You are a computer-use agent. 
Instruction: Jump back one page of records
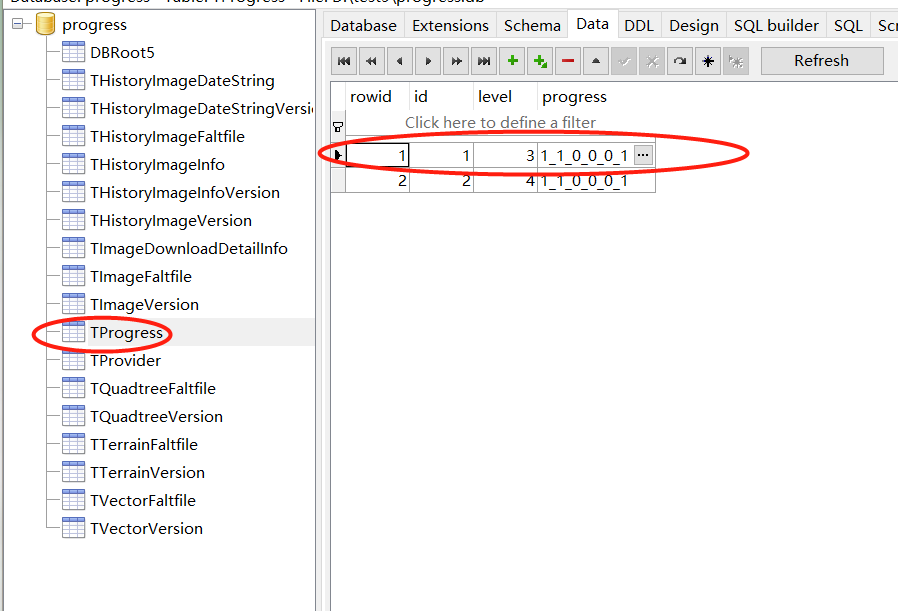point(372,61)
